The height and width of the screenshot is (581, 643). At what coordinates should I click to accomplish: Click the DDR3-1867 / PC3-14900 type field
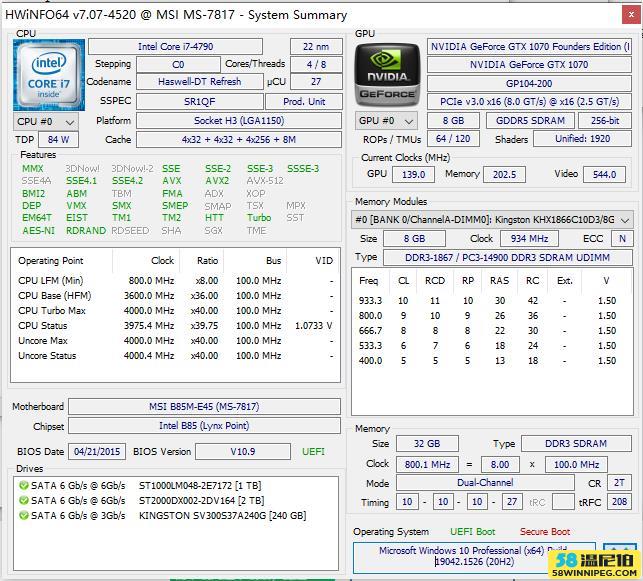508,257
